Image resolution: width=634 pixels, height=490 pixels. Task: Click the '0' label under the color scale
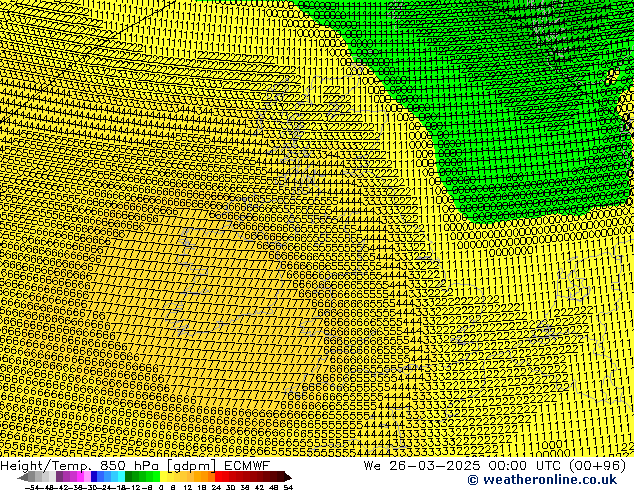[x=161, y=487]
